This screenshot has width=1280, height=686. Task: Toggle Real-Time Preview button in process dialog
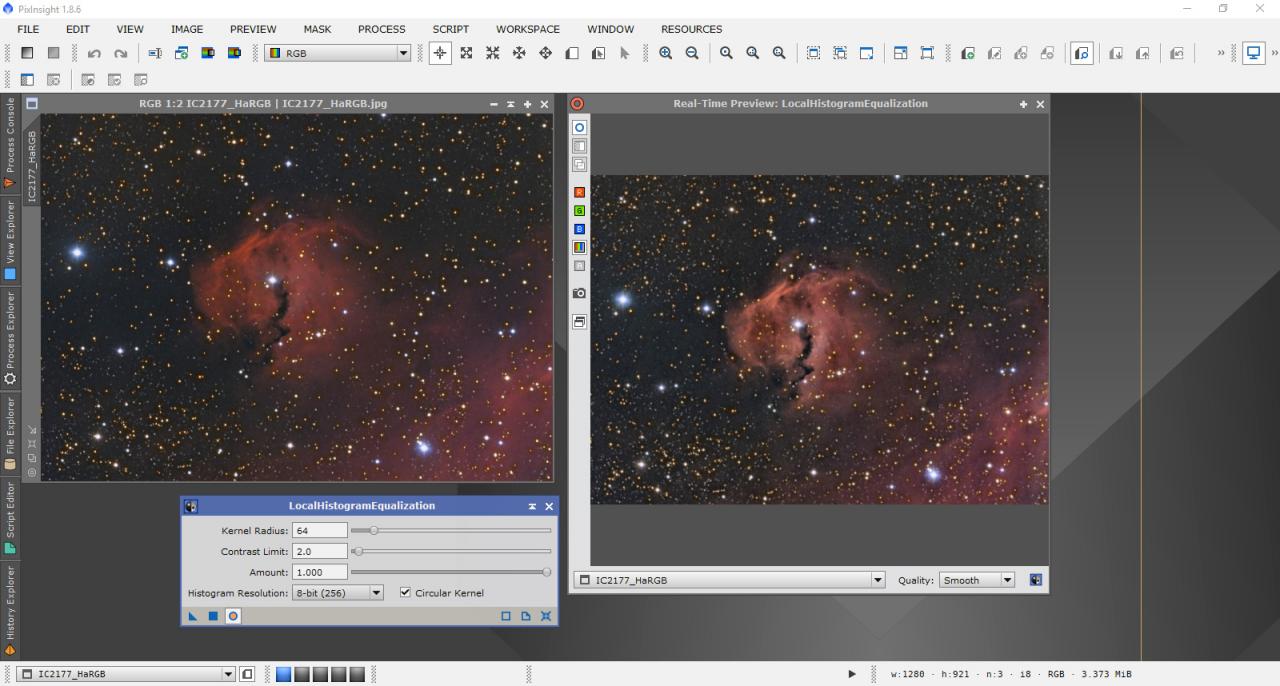(x=233, y=616)
